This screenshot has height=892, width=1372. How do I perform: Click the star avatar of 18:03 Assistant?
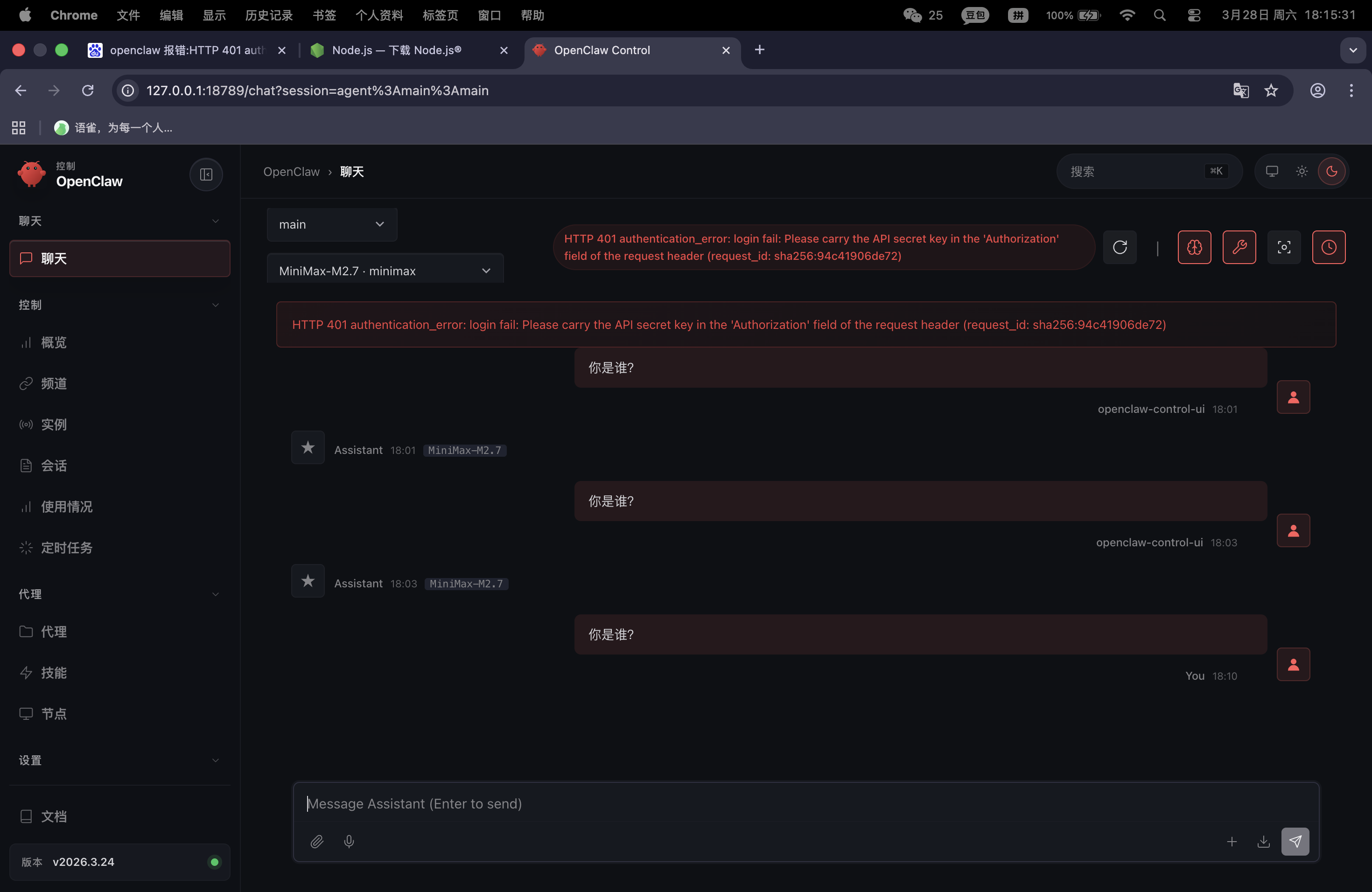click(308, 581)
